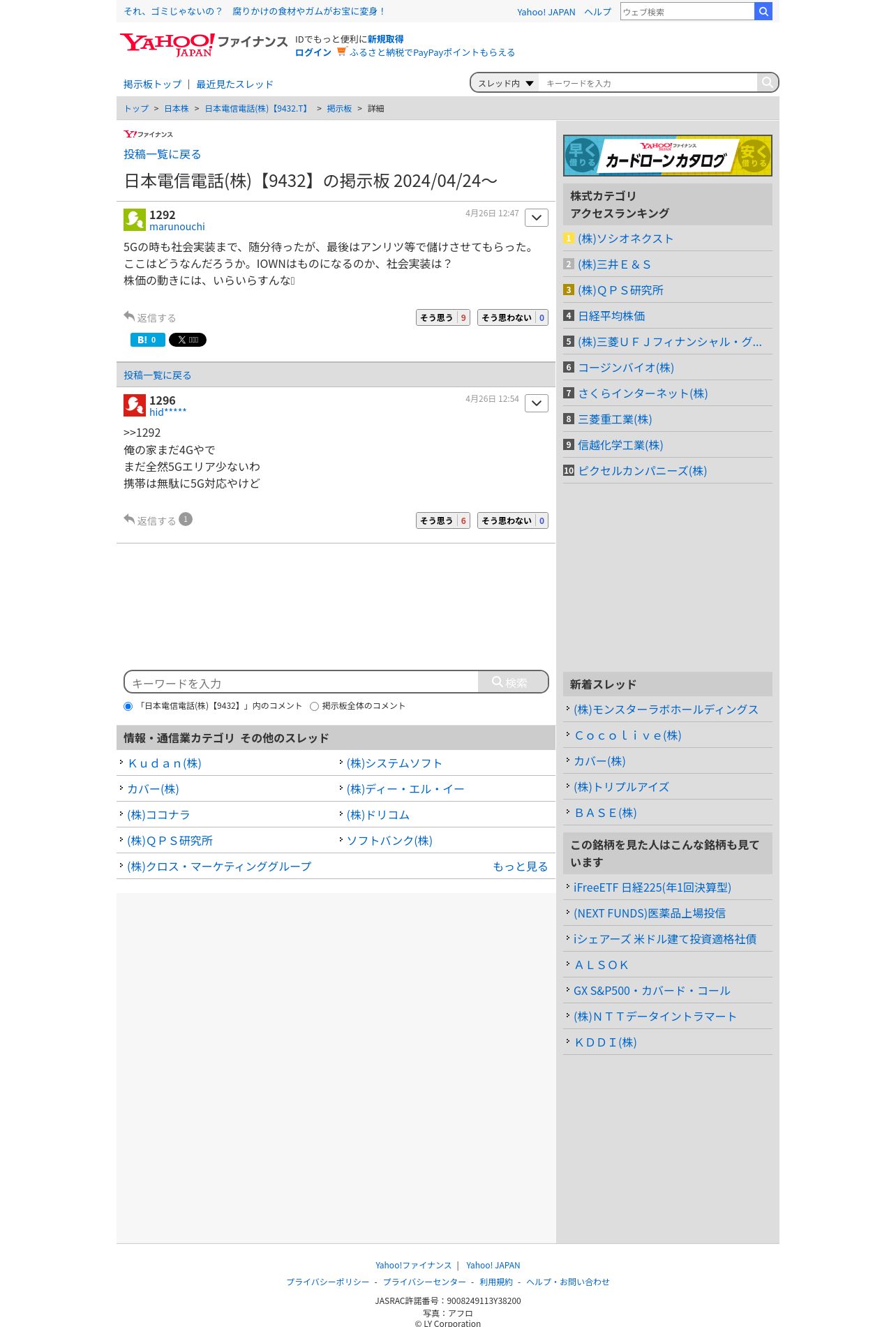
Task: Open the options dropdown on post 1292
Action: click(537, 218)
